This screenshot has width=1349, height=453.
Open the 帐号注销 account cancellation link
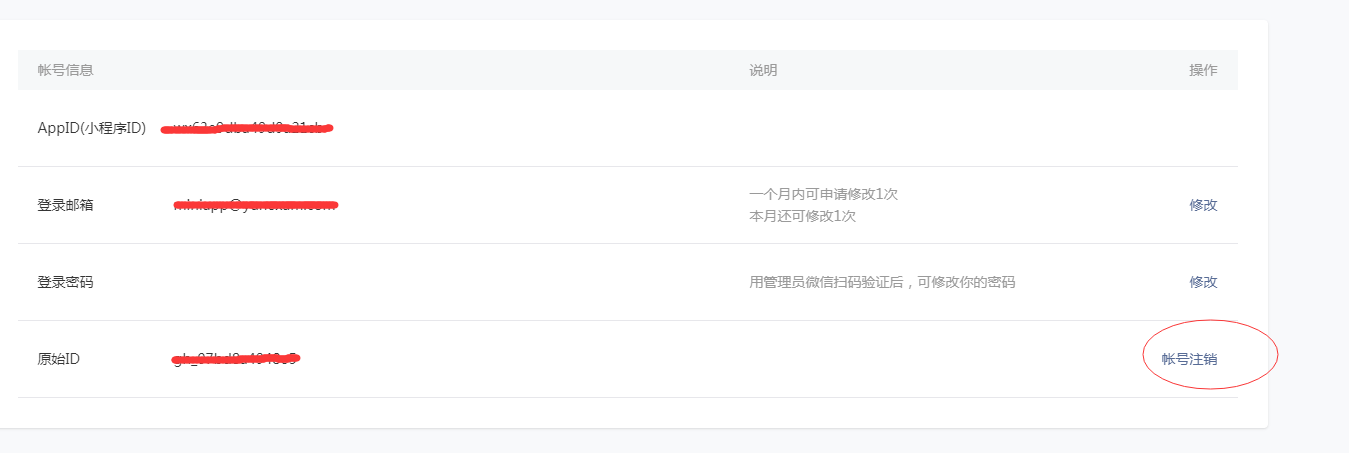coord(1189,359)
